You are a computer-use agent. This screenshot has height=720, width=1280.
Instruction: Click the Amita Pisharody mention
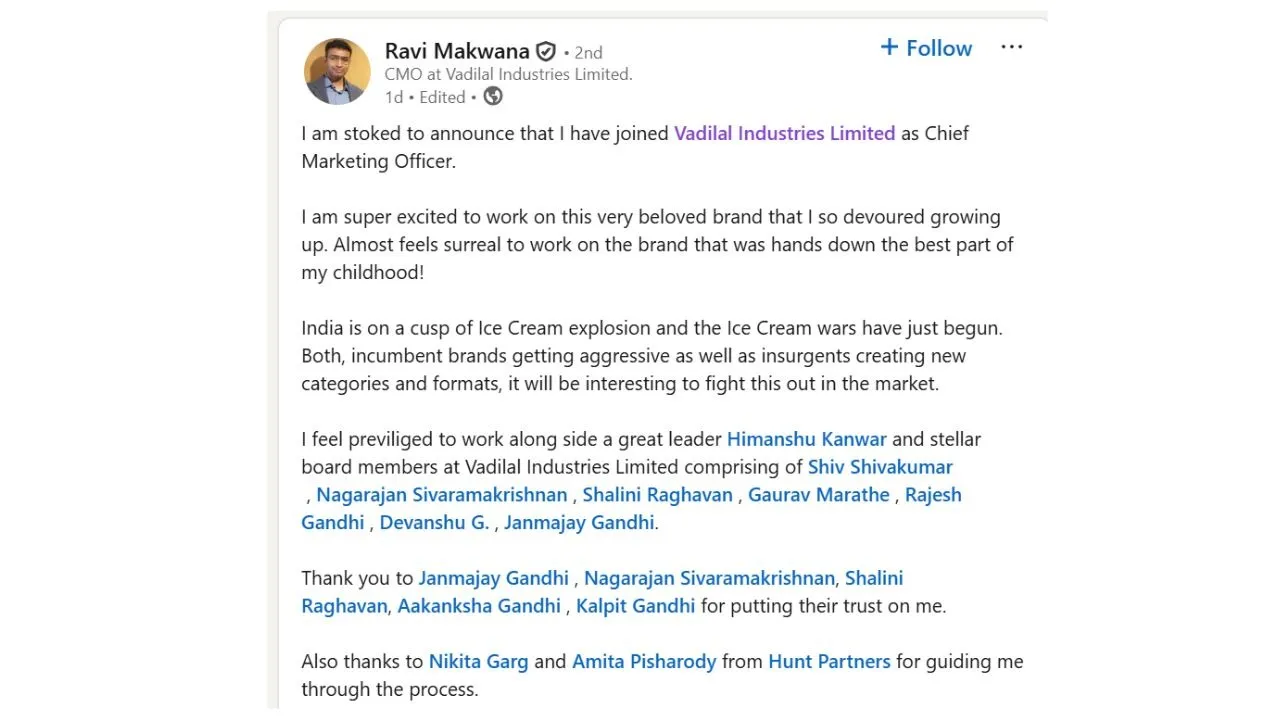[644, 662]
